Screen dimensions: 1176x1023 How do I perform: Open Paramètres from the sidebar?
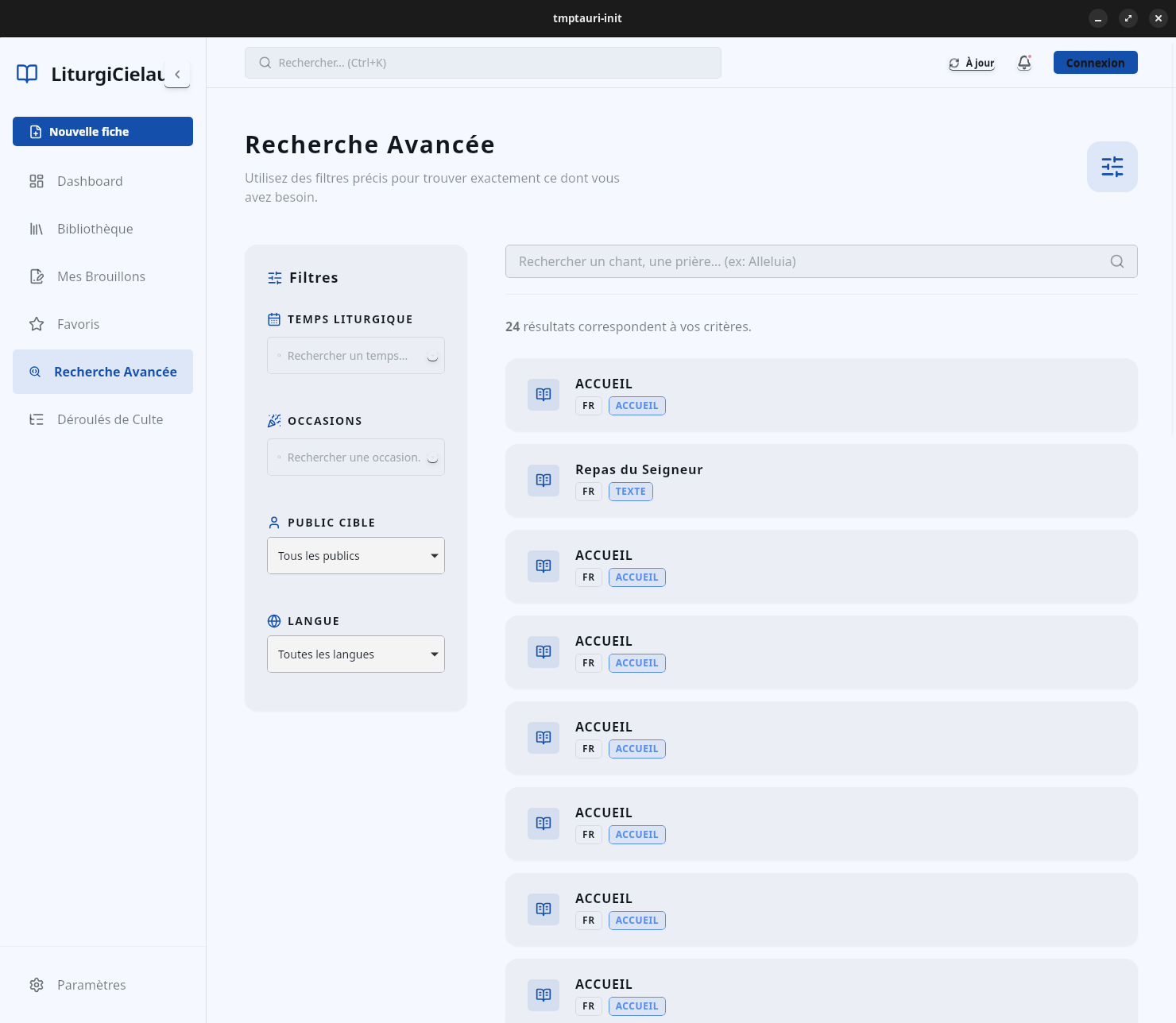(x=91, y=985)
